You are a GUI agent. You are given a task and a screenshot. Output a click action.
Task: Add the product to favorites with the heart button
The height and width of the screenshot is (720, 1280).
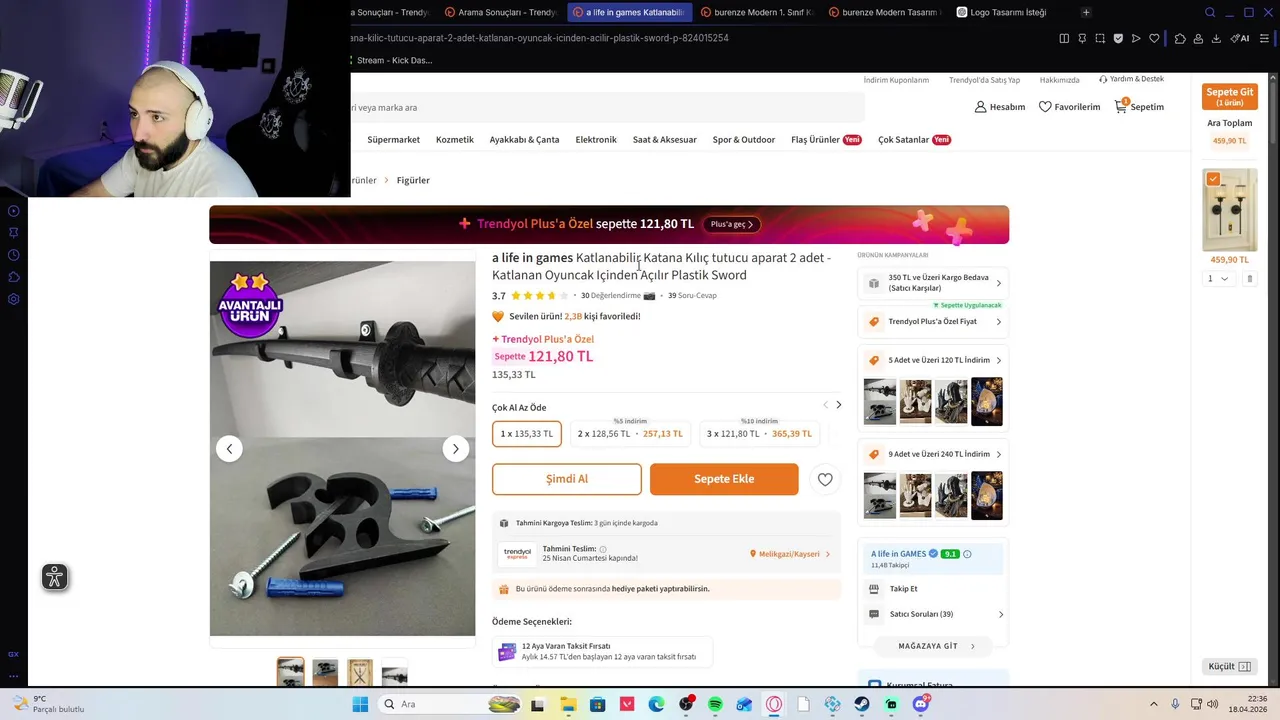[825, 480]
